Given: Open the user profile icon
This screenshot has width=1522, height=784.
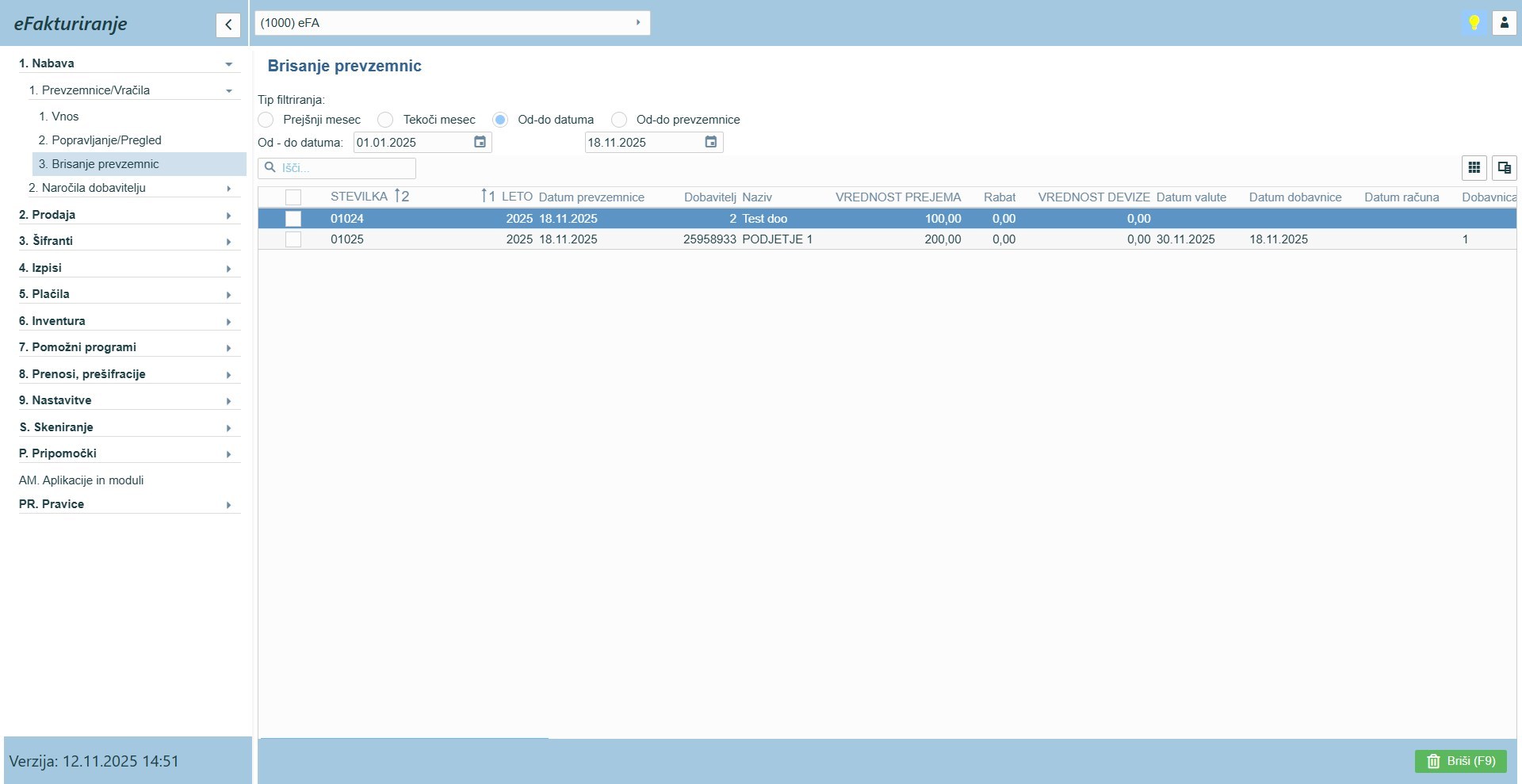Looking at the screenshot, I should [1504, 23].
